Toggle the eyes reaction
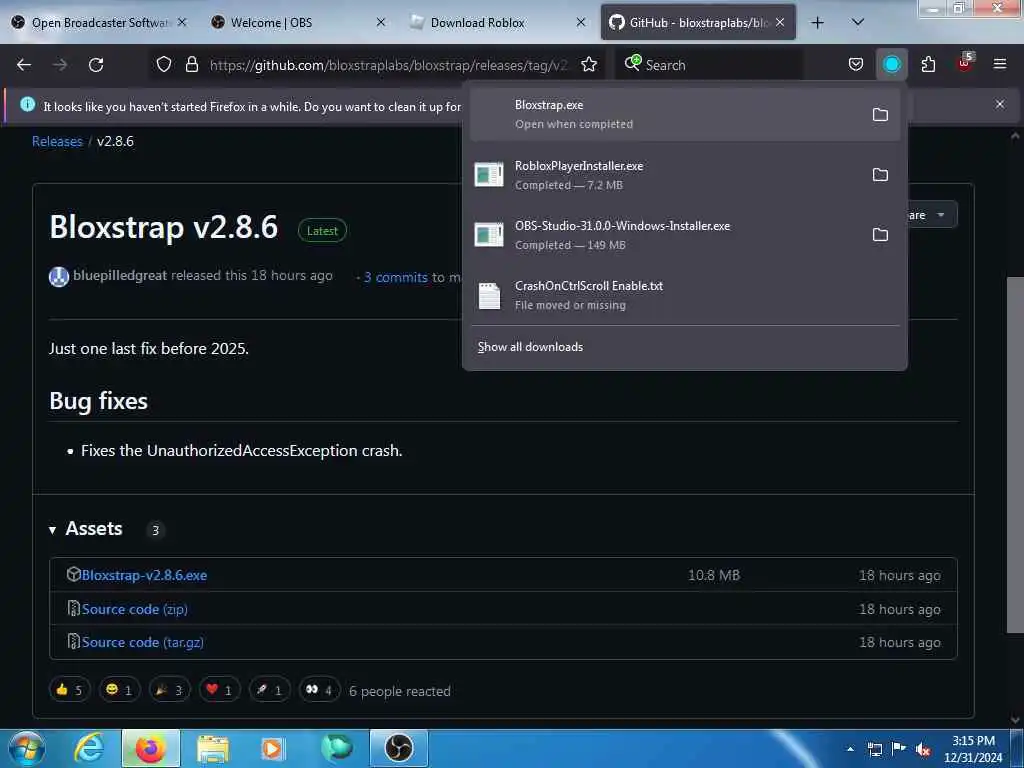 tap(320, 690)
